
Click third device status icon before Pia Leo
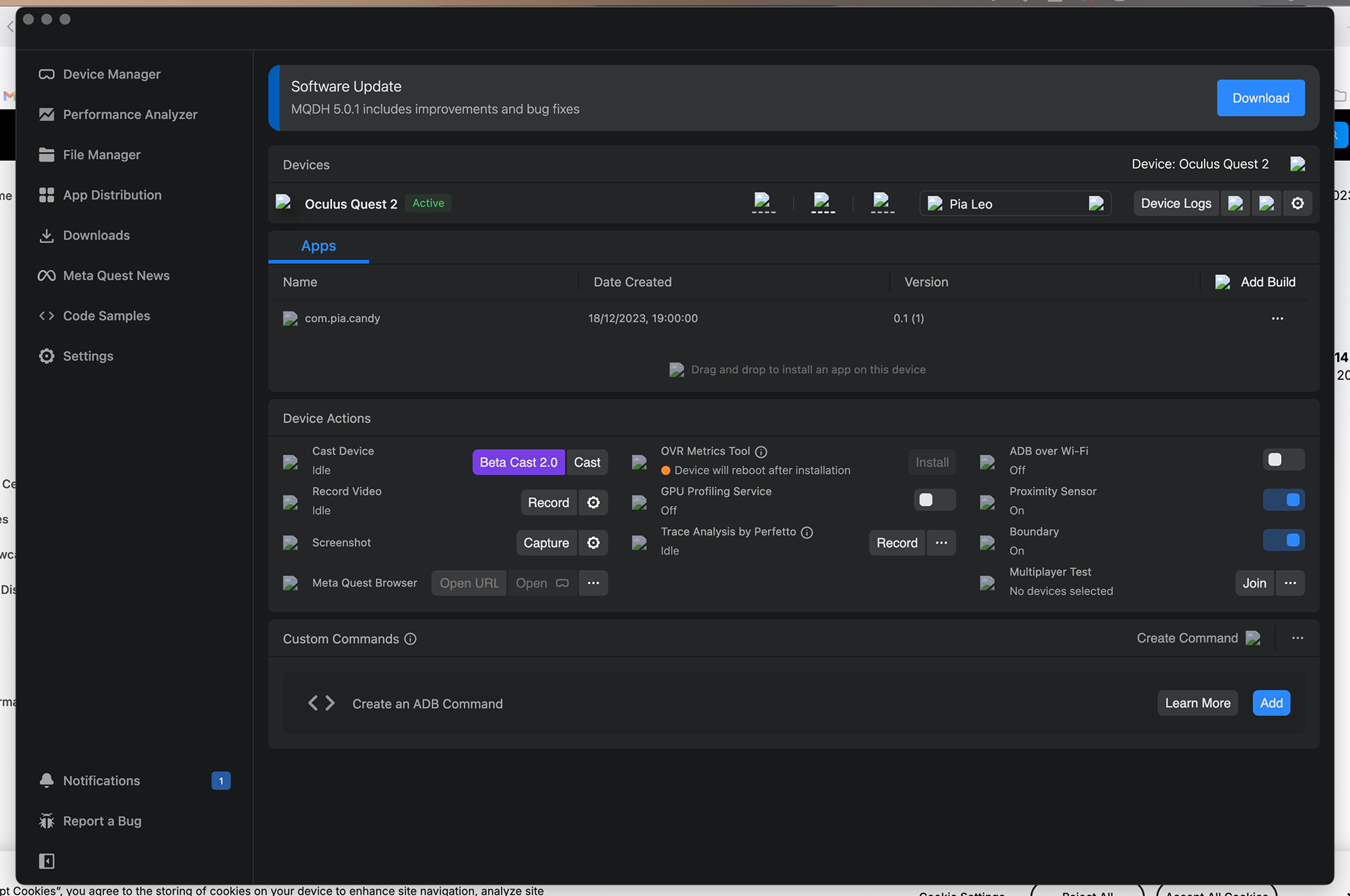coord(882,203)
